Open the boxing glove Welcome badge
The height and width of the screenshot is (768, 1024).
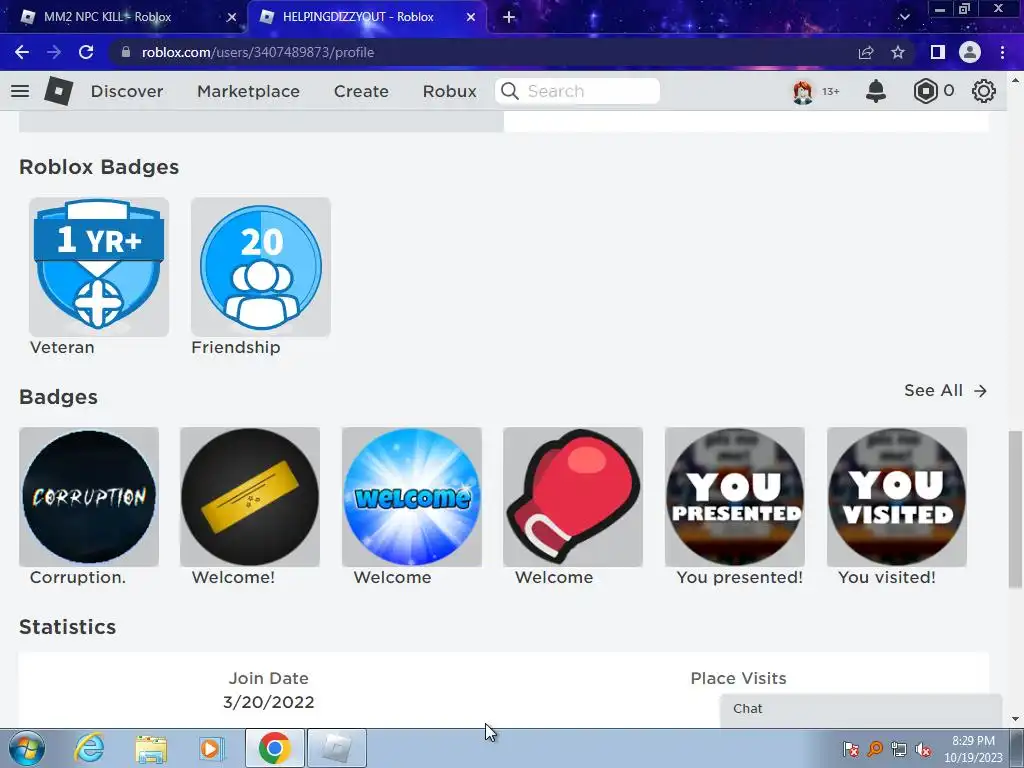pos(573,497)
